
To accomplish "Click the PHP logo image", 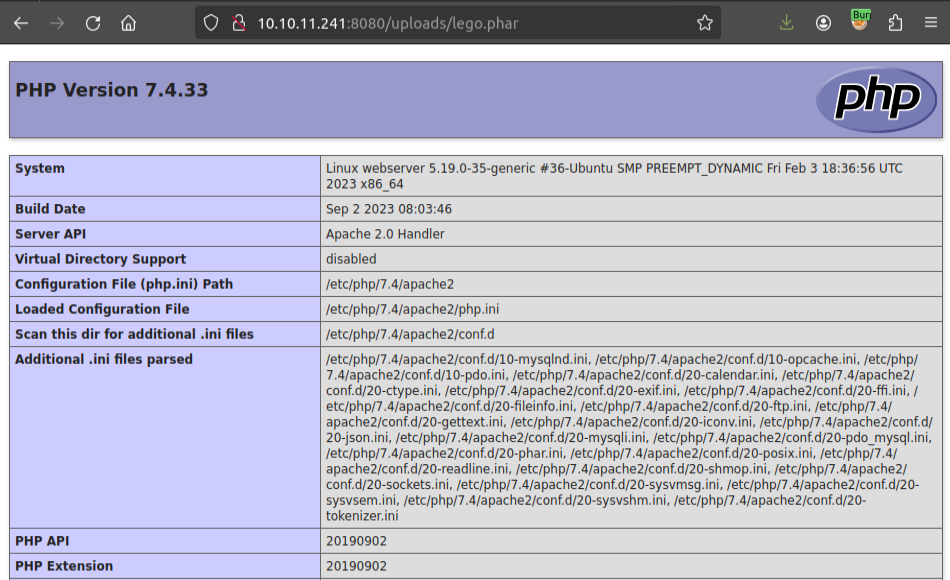I will 876,99.
